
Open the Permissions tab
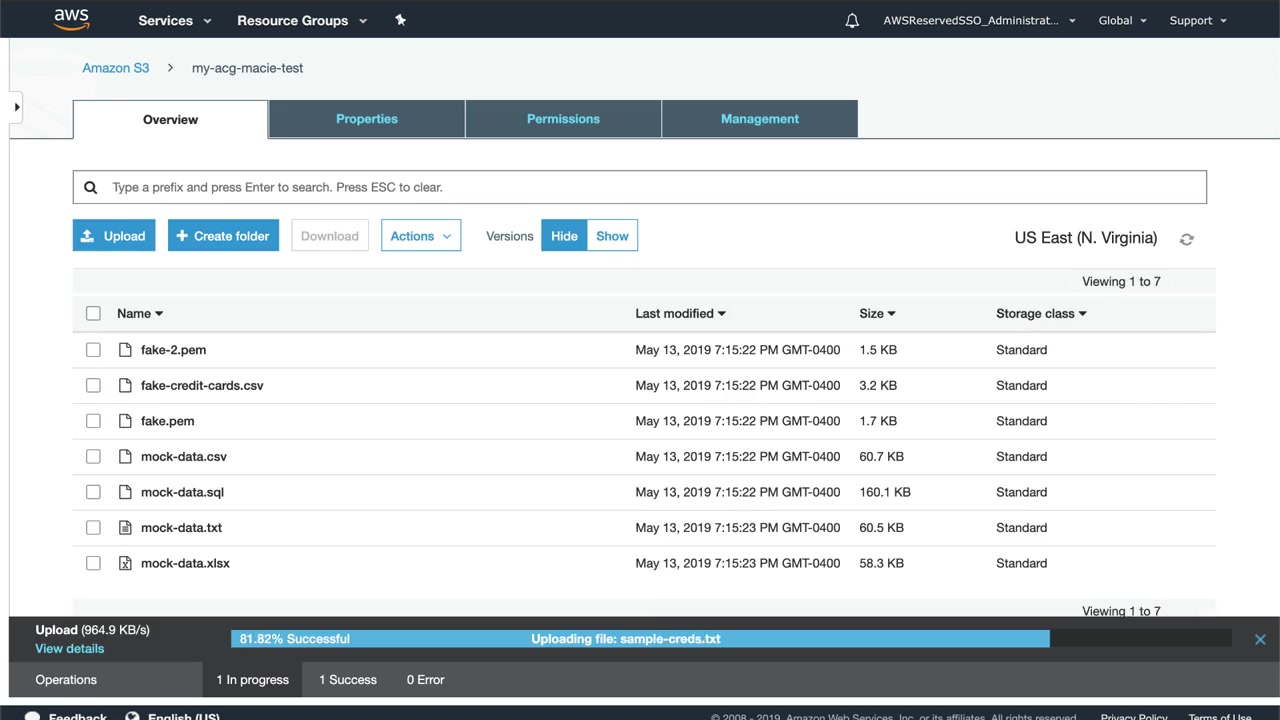563,119
